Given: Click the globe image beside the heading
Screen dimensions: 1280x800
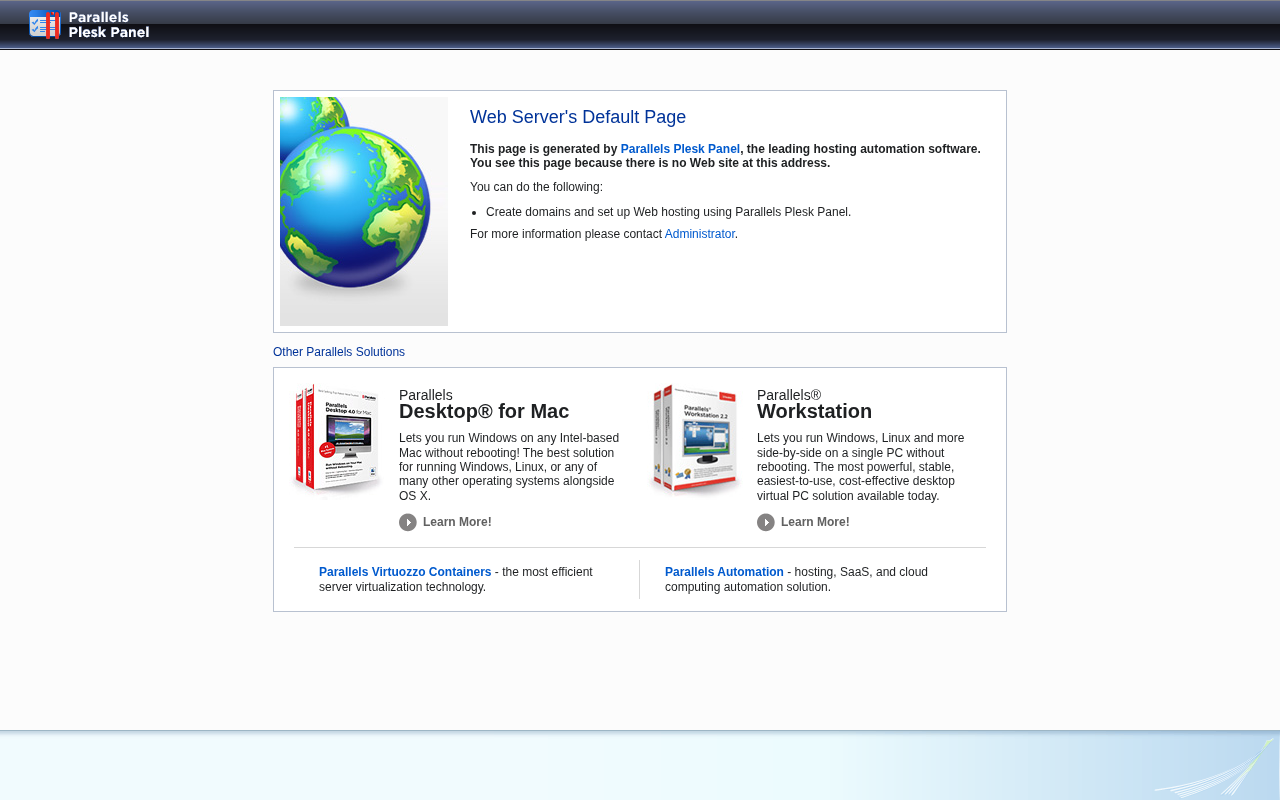Looking at the screenshot, I should (x=364, y=211).
